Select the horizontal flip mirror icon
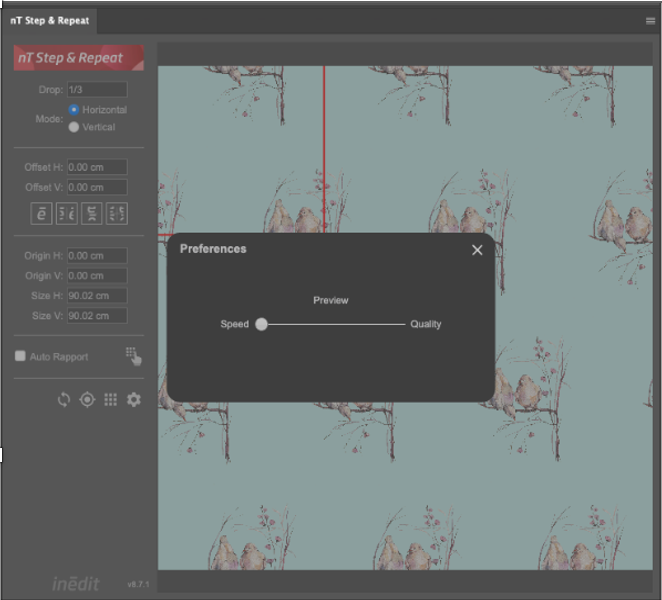 tap(67, 214)
